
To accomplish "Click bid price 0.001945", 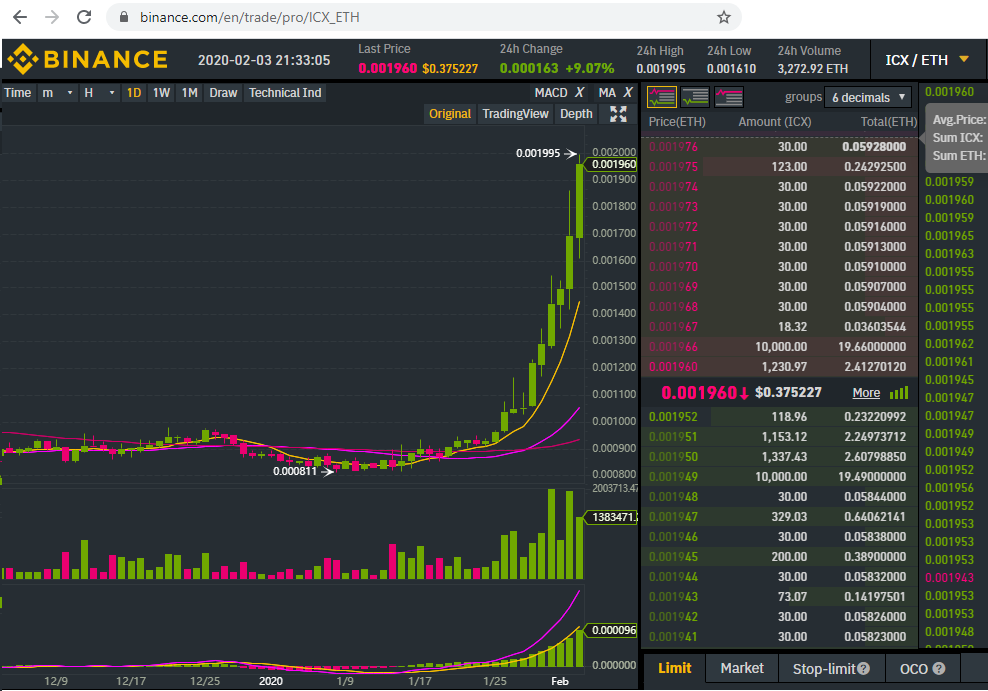I will (673, 557).
